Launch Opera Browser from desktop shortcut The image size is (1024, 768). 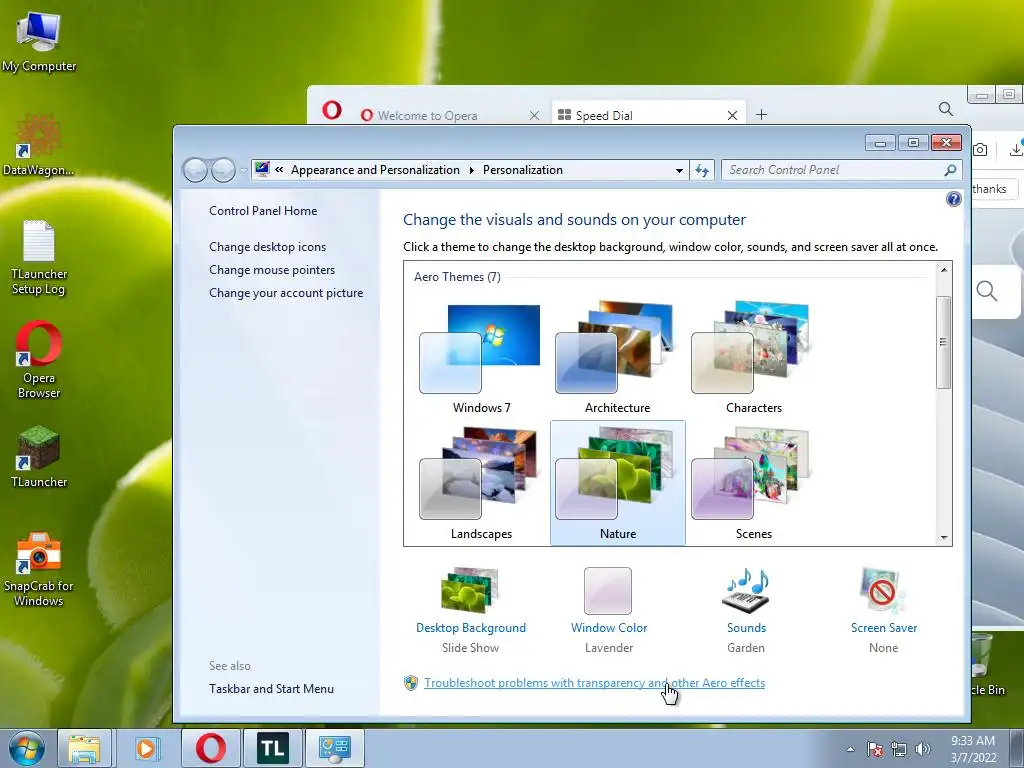pos(39,359)
